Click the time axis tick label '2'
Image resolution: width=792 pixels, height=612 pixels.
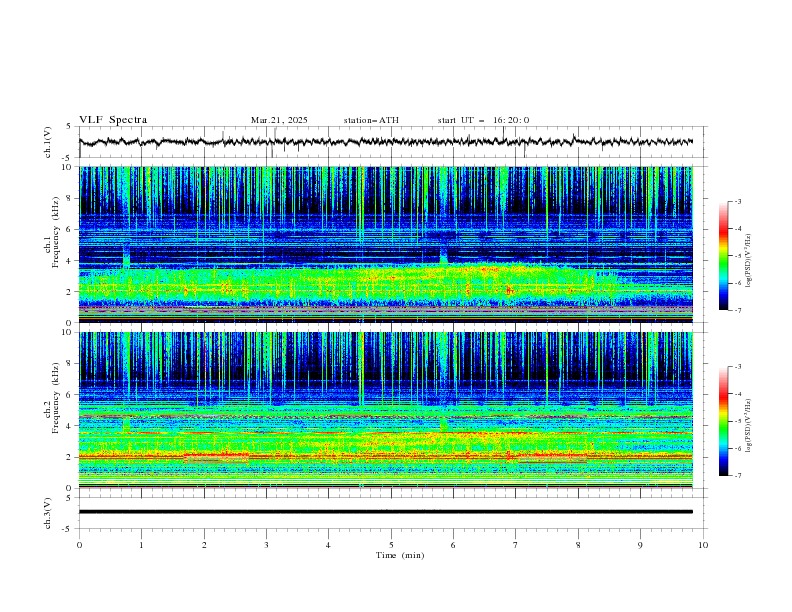click(x=204, y=545)
